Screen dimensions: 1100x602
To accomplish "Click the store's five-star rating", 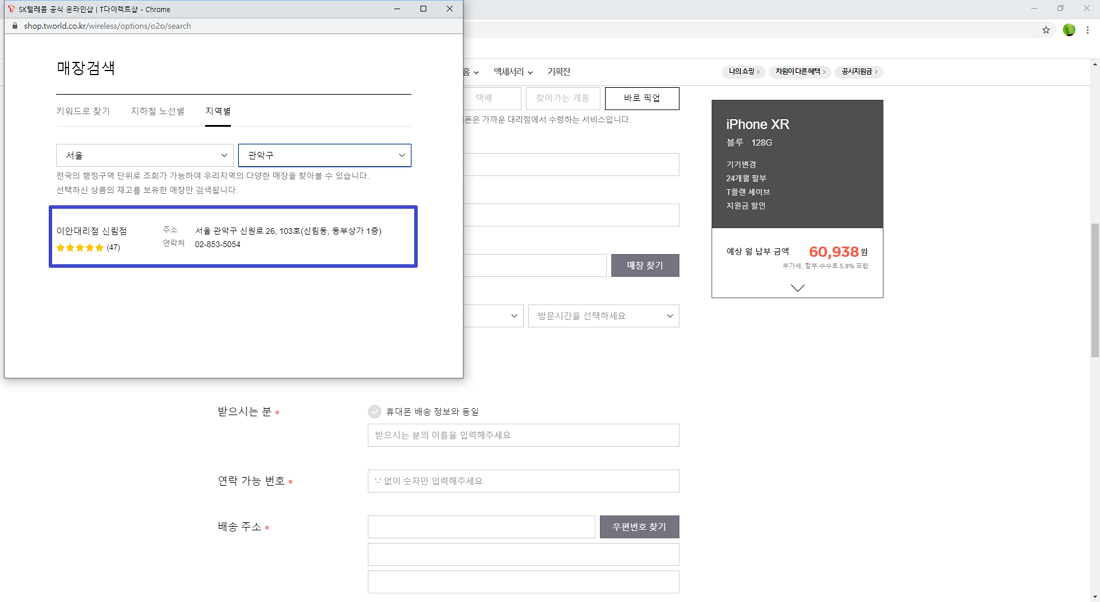I will [x=79, y=248].
